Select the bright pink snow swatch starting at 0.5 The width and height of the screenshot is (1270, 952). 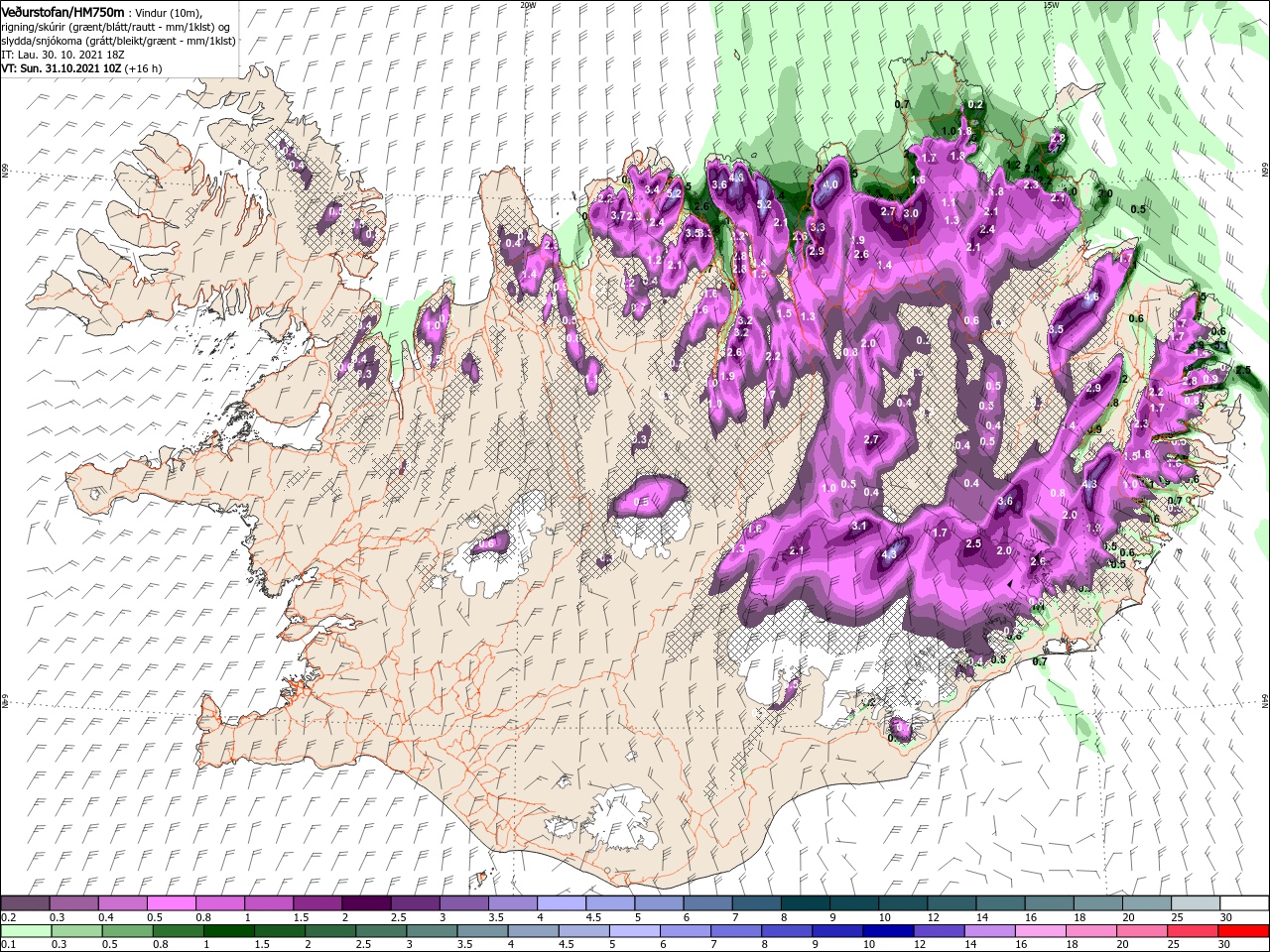click(171, 903)
